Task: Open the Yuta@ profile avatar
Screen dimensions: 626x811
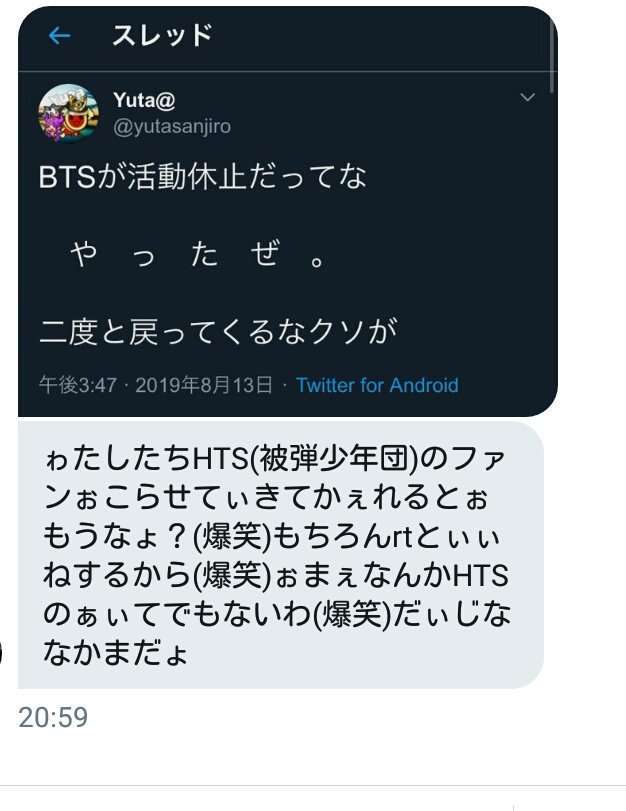Action: coord(68,113)
